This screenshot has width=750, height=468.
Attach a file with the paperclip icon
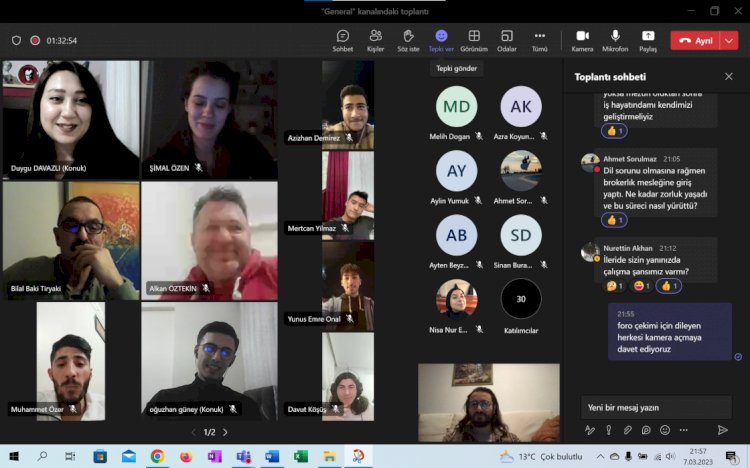pos(628,430)
